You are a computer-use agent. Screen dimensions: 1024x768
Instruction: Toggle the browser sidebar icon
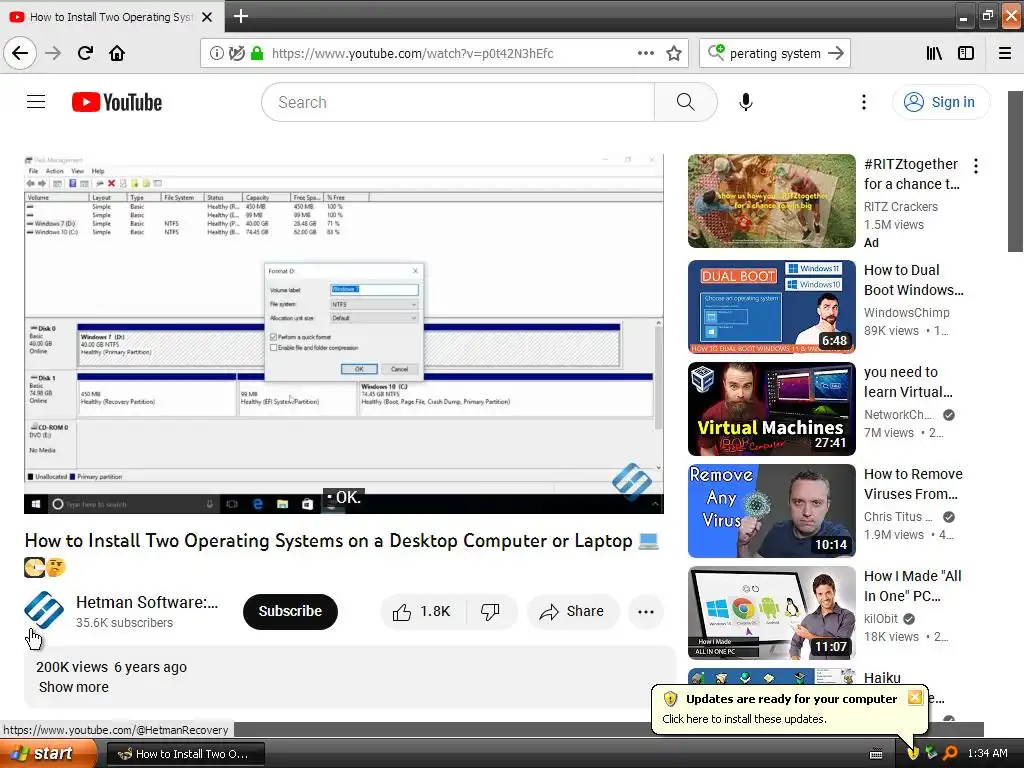(x=966, y=54)
